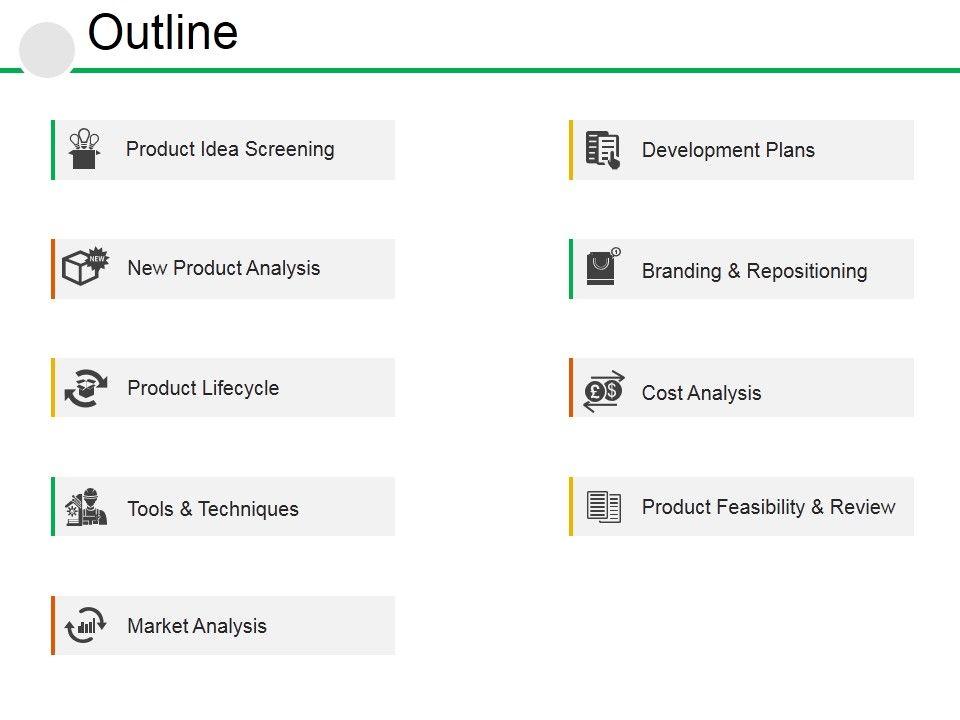960x720 pixels.
Task: Open Product Feasibility & Review
Action: (768, 507)
